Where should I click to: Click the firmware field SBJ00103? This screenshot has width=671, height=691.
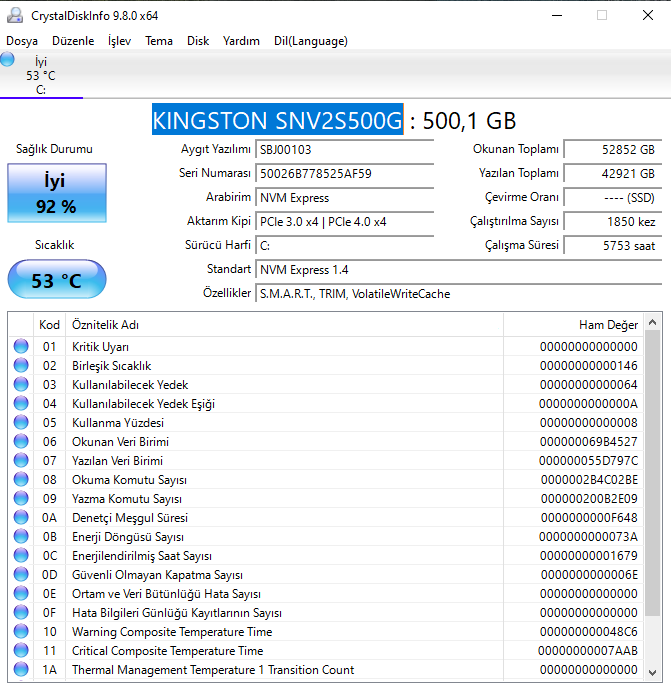[345, 150]
